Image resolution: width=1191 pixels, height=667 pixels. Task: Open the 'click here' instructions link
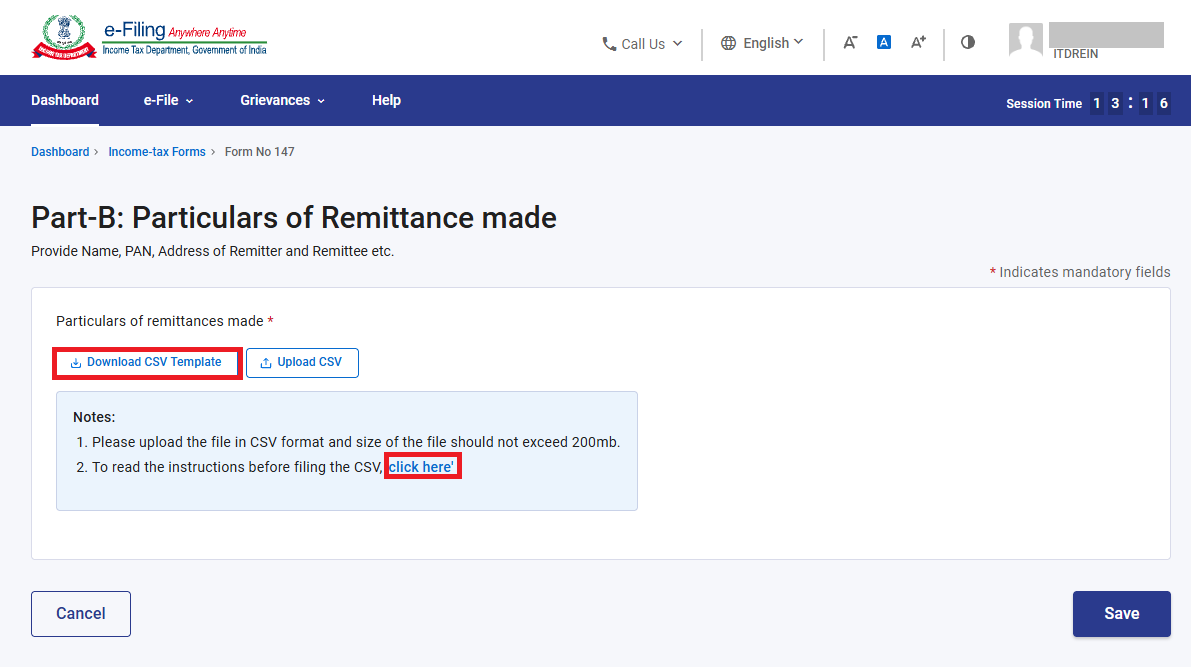(422, 467)
